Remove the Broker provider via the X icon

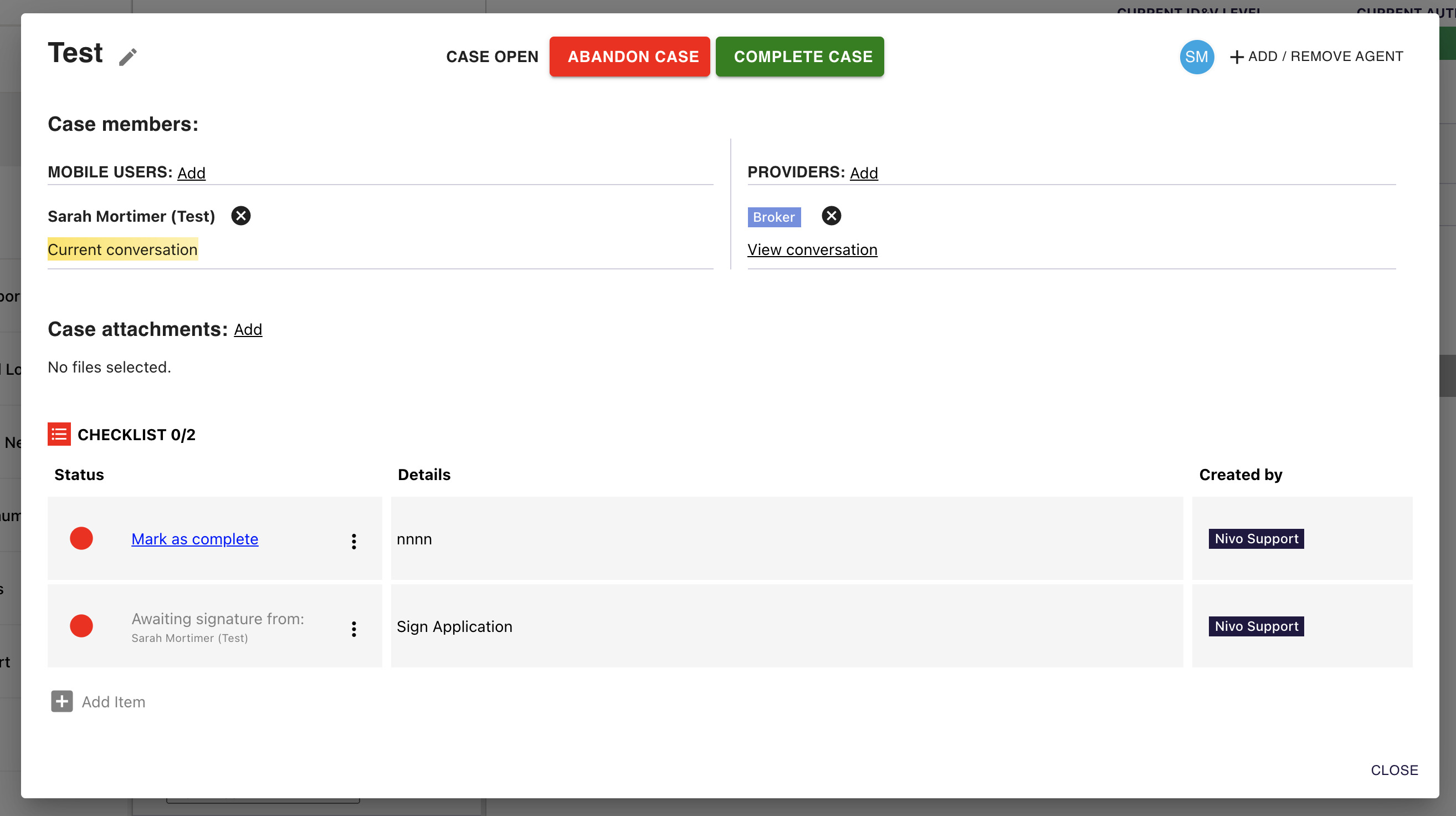tap(831, 216)
